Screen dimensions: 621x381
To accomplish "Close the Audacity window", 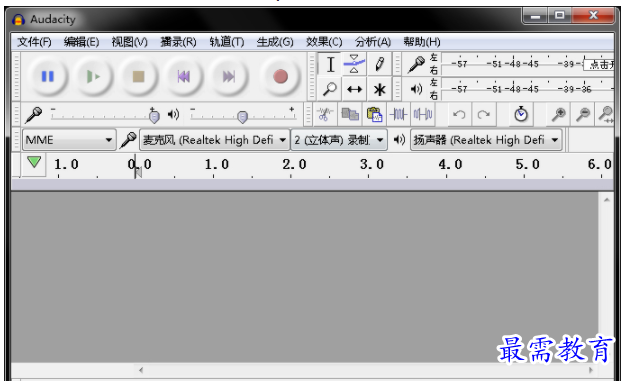I will coord(593,16).
